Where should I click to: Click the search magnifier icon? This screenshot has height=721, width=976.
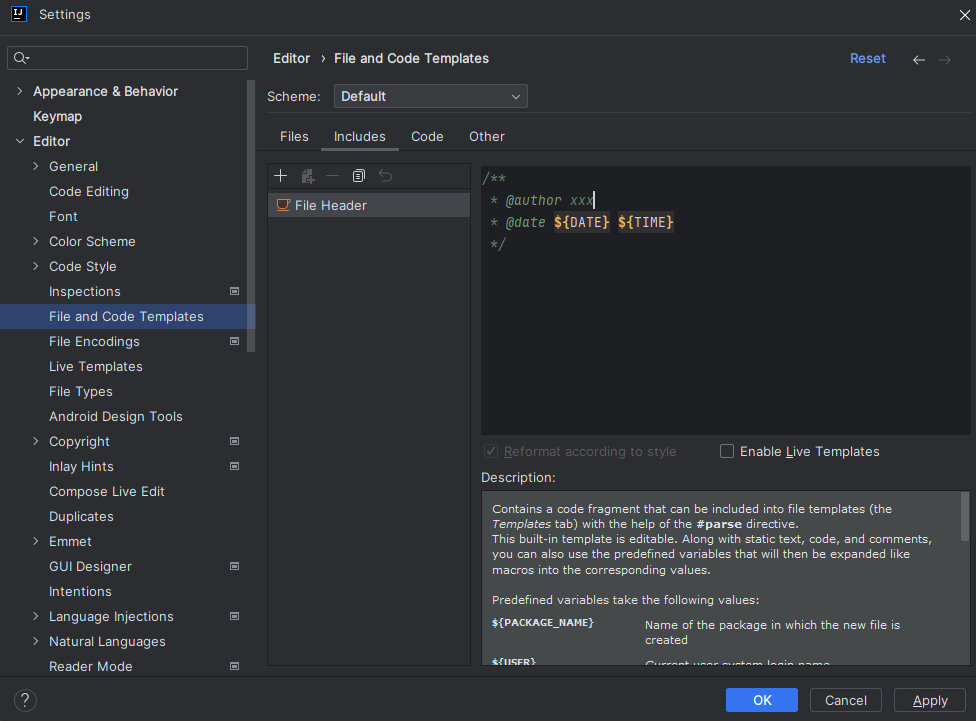21,58
